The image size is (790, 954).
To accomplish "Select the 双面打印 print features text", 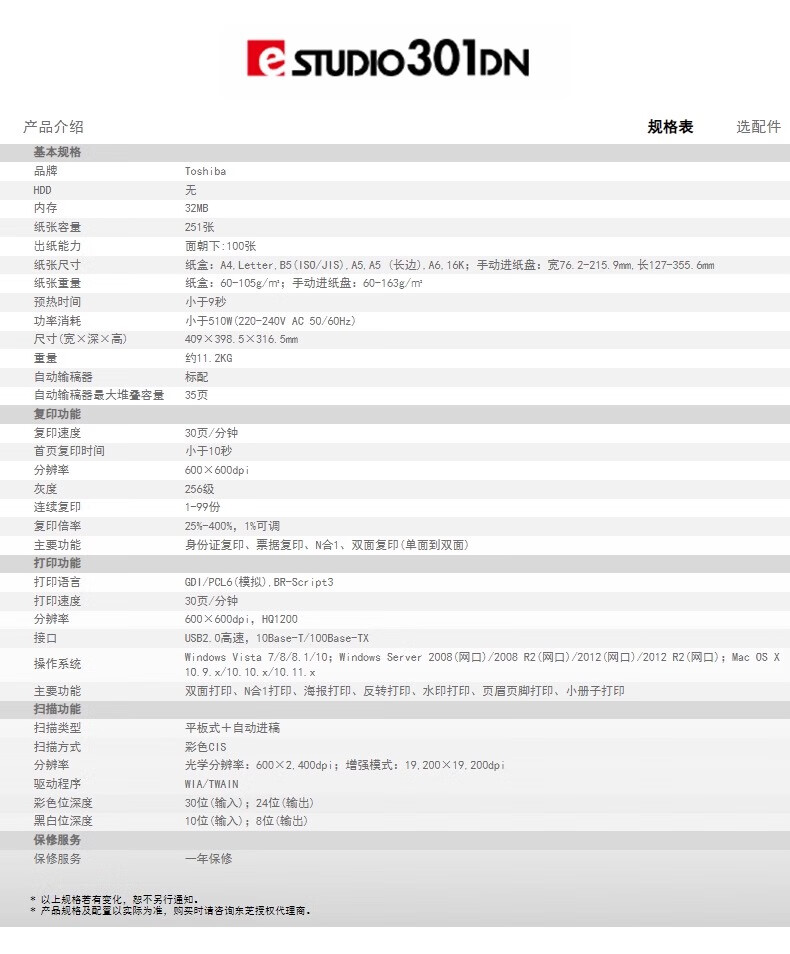I will click(x=405, y=691).
